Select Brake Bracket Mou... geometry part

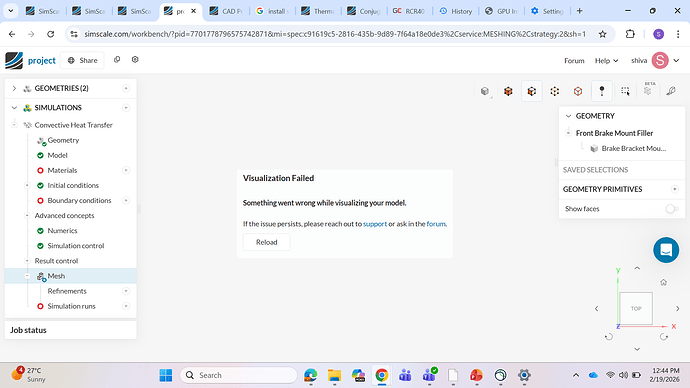point(634,149)
